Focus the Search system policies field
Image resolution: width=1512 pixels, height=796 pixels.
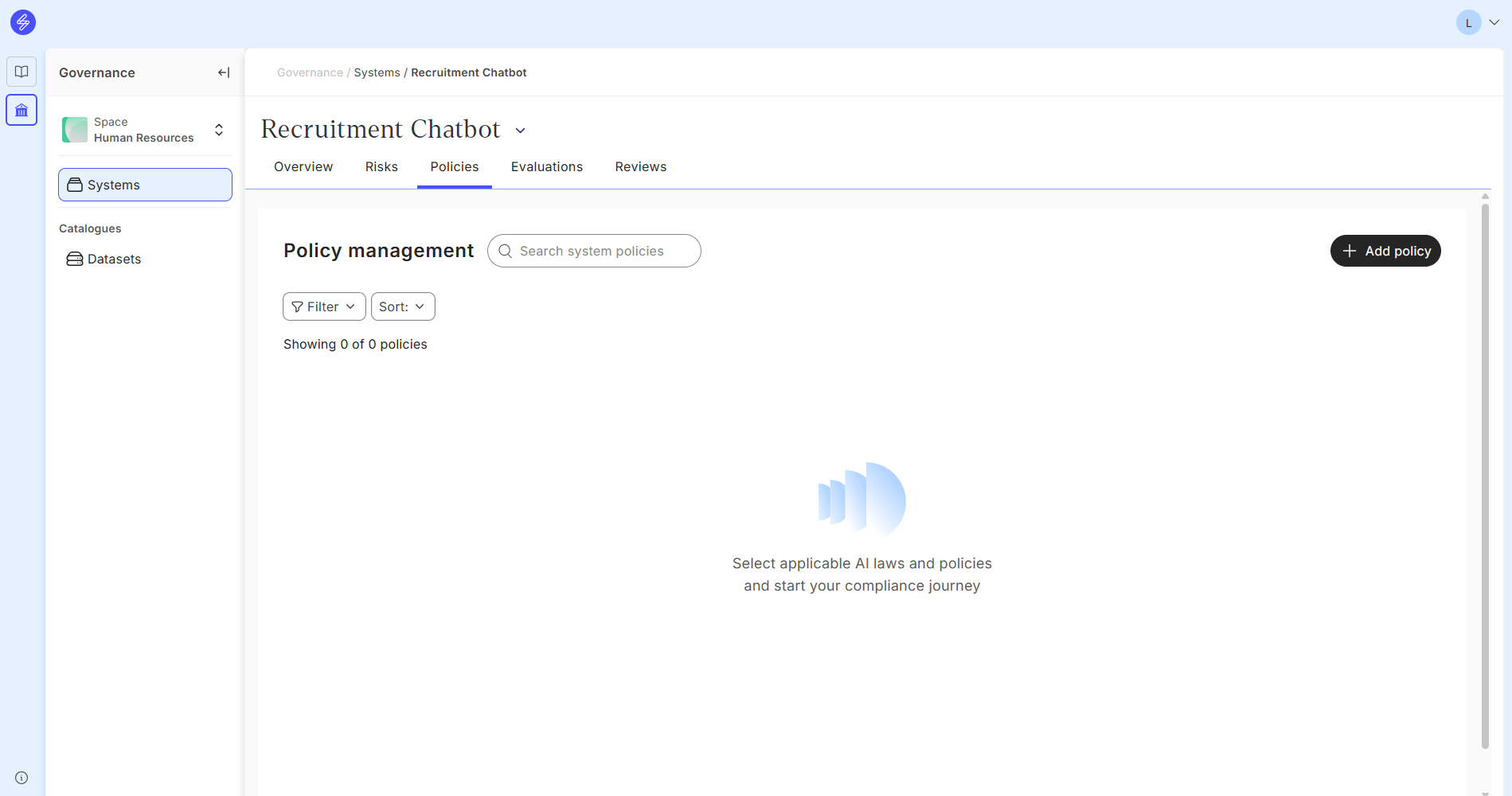(x=601, y=251)
